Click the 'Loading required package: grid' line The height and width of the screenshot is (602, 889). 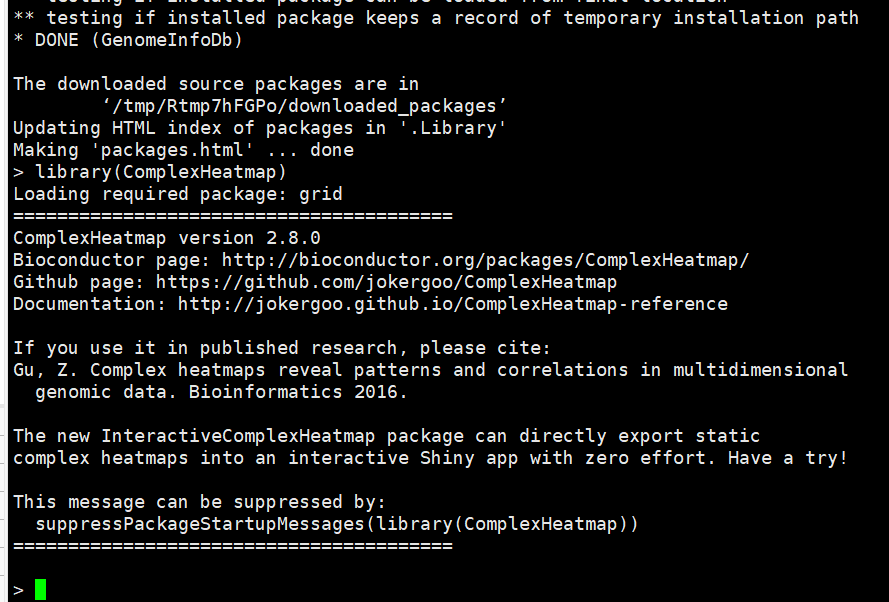point(177,194)
